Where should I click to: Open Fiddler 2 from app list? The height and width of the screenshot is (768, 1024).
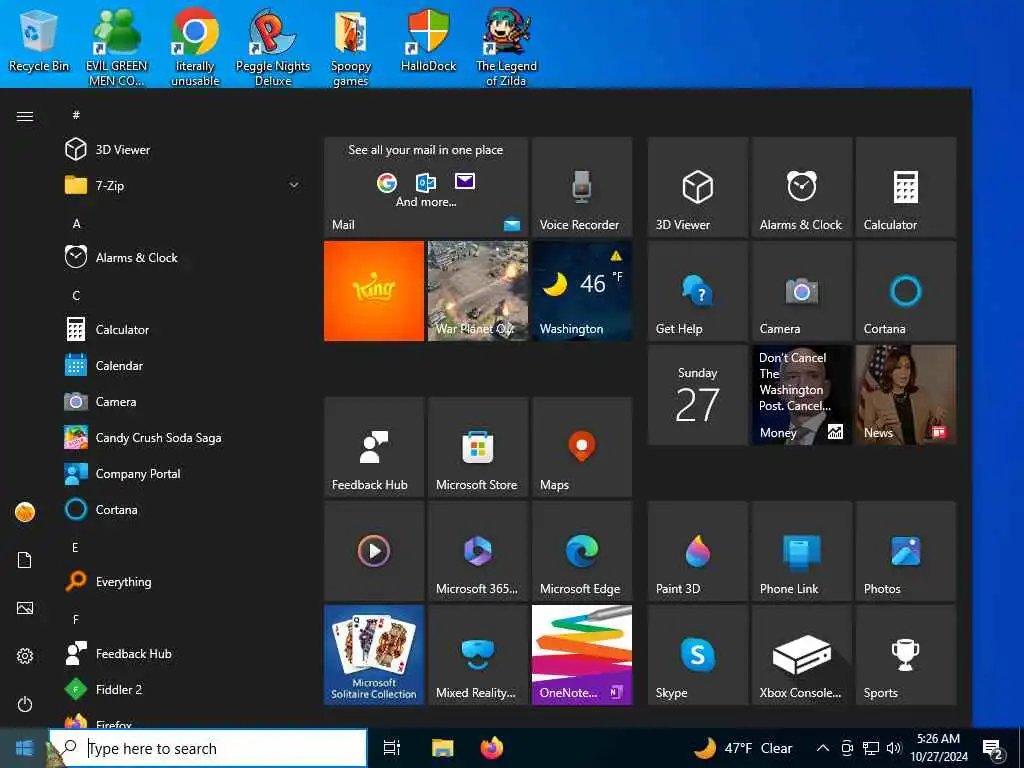click(x=182, y=689)
